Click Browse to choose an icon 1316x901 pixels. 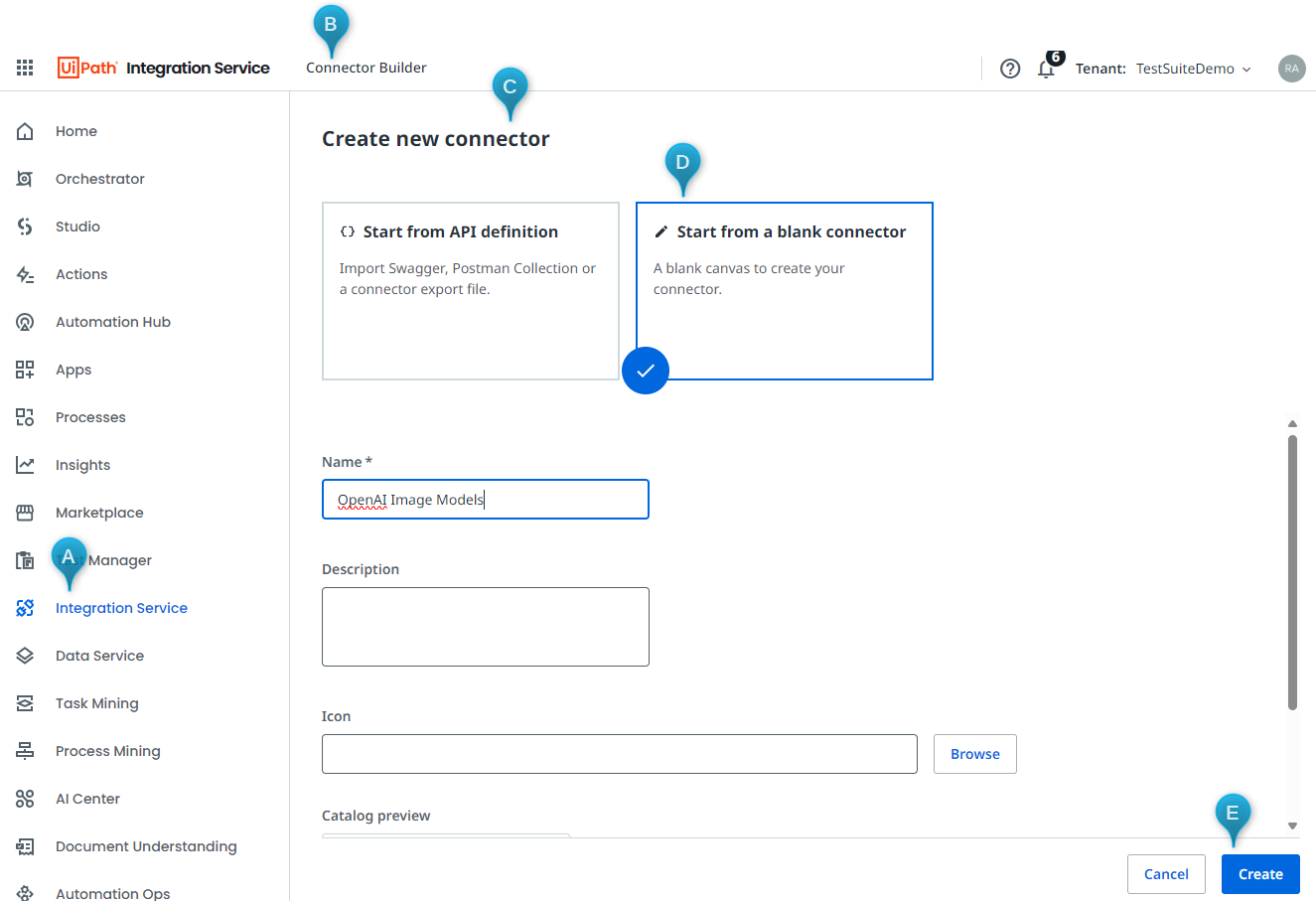[x=975, y=754]
